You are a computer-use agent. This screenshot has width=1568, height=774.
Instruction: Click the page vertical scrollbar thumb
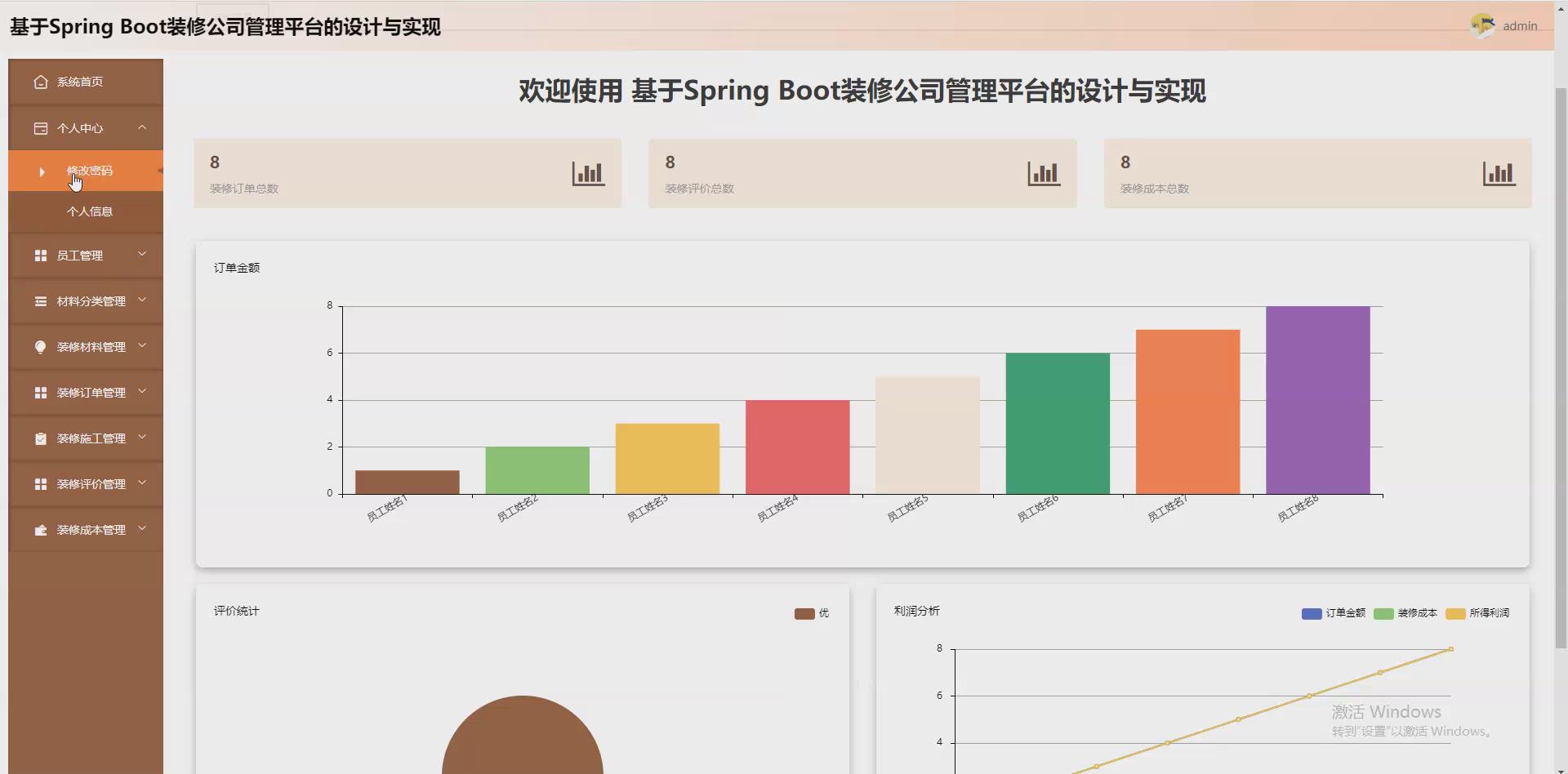[1561, 367]
